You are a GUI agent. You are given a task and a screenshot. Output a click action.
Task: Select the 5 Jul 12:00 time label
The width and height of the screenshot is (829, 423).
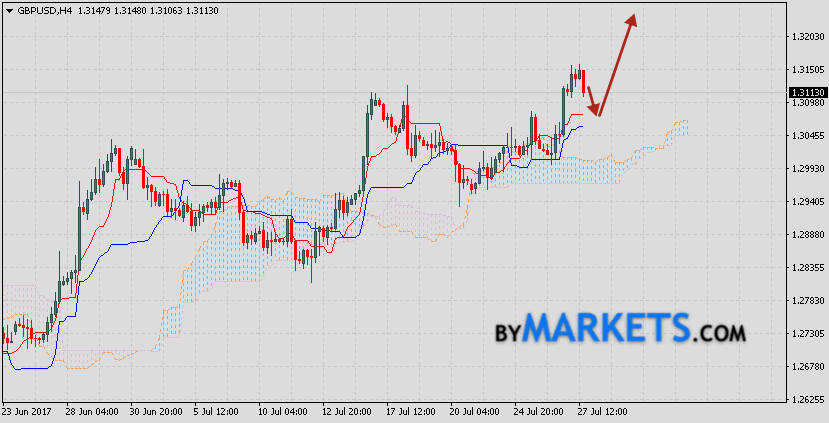click(x=215, y=411)
